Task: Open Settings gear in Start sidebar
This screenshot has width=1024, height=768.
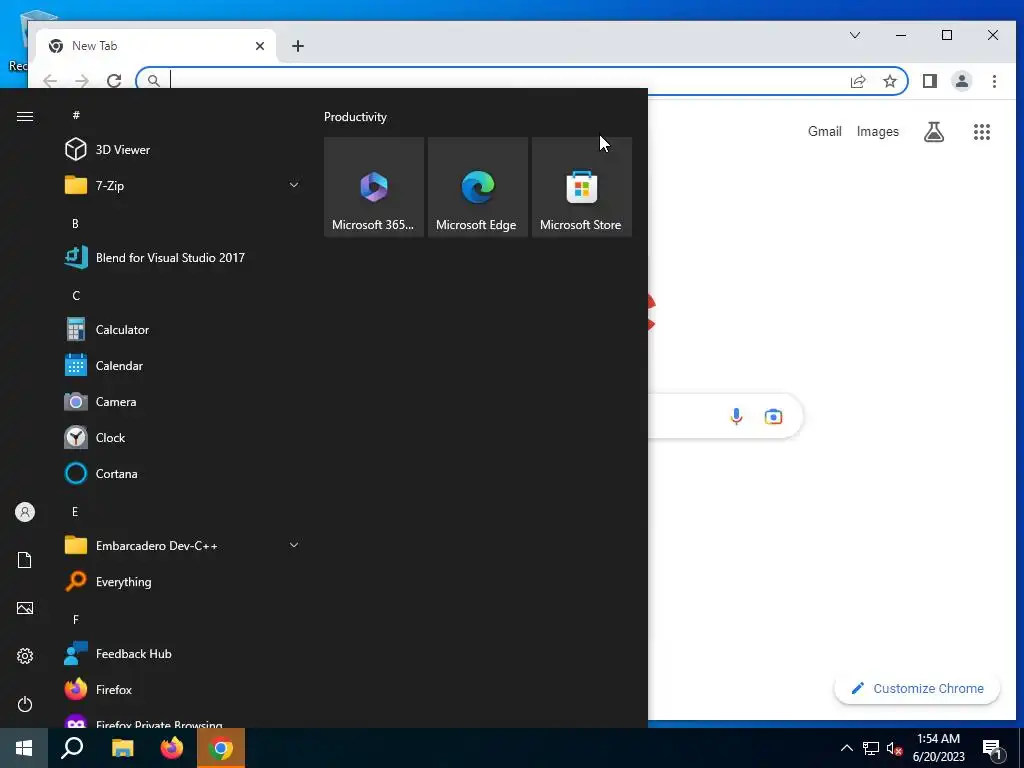Action: pos(25,656)
